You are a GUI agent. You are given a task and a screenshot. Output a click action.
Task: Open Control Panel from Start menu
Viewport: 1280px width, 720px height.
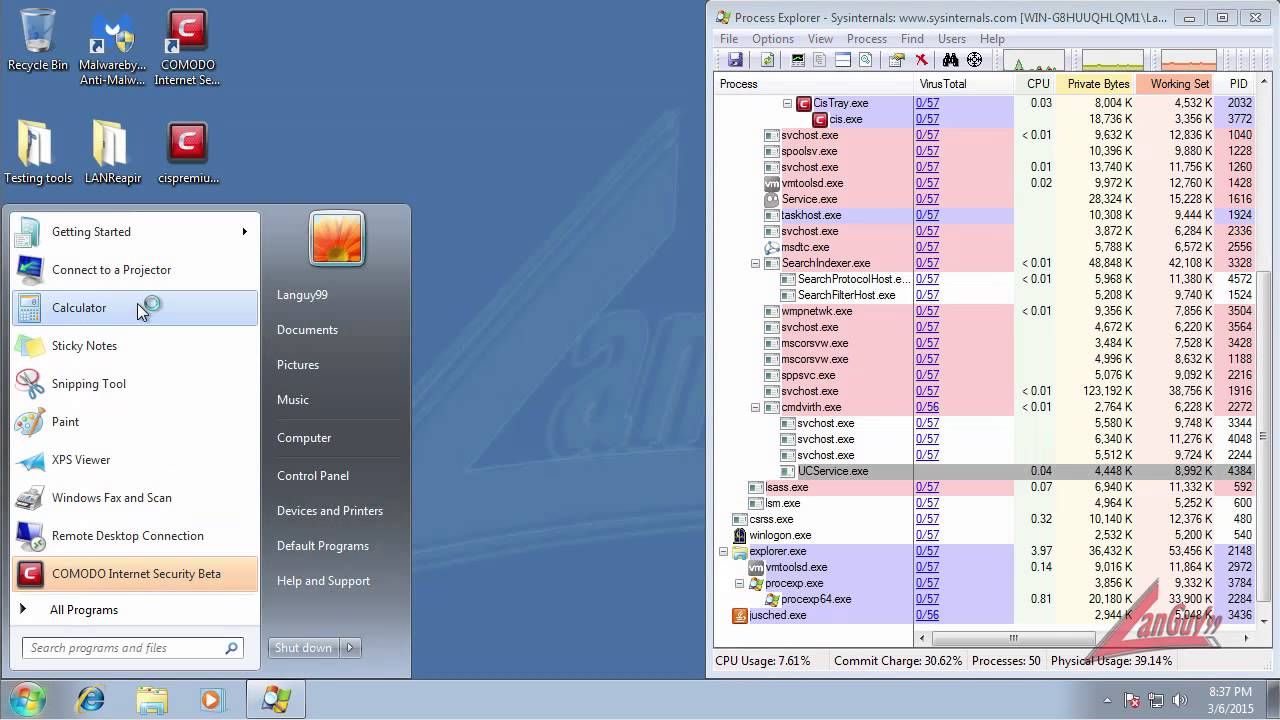point(313,476)
